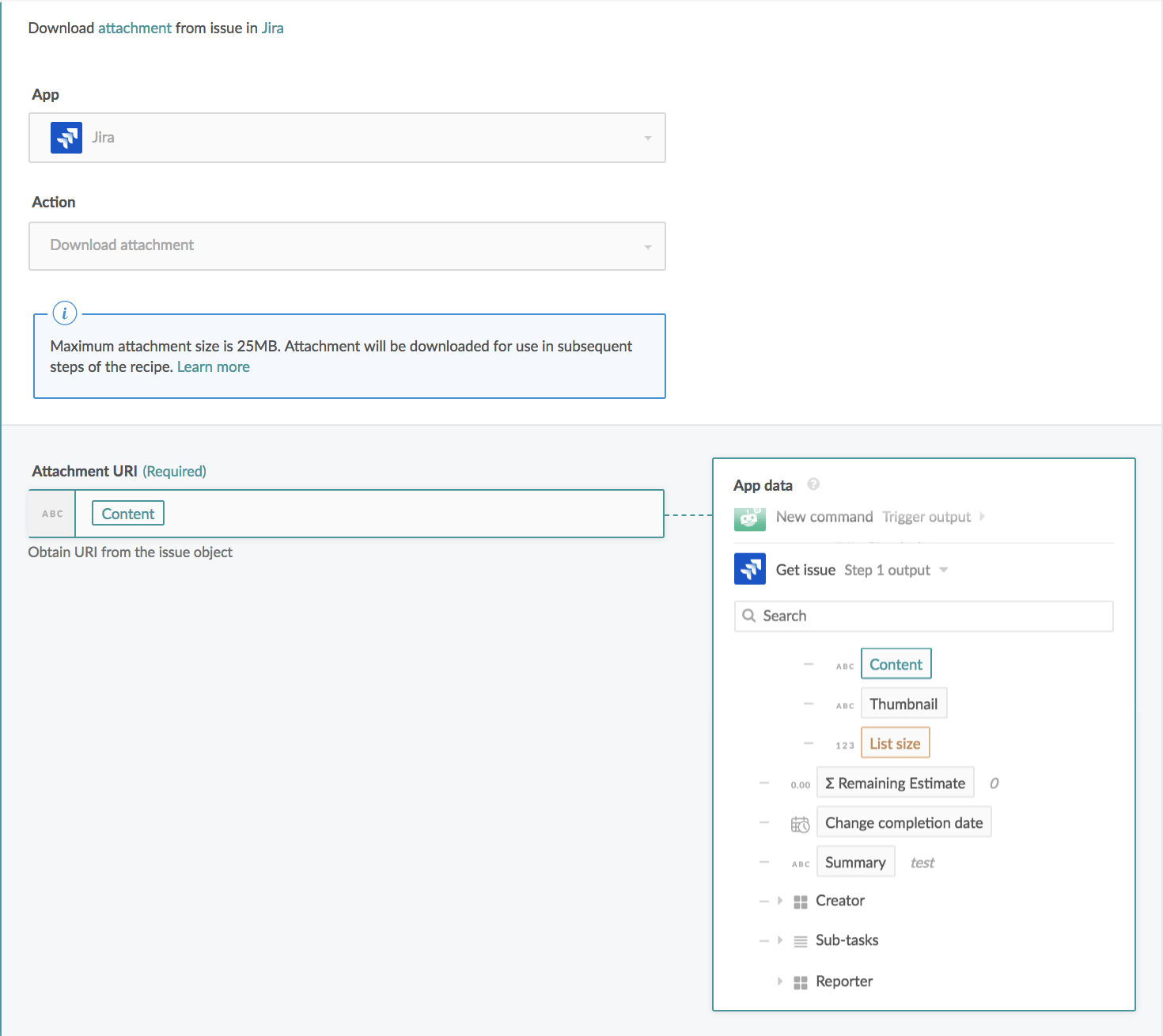Click the object icon next to Reporter
The width and height of the screenshot is (1163, 1036).
(800, 982)
